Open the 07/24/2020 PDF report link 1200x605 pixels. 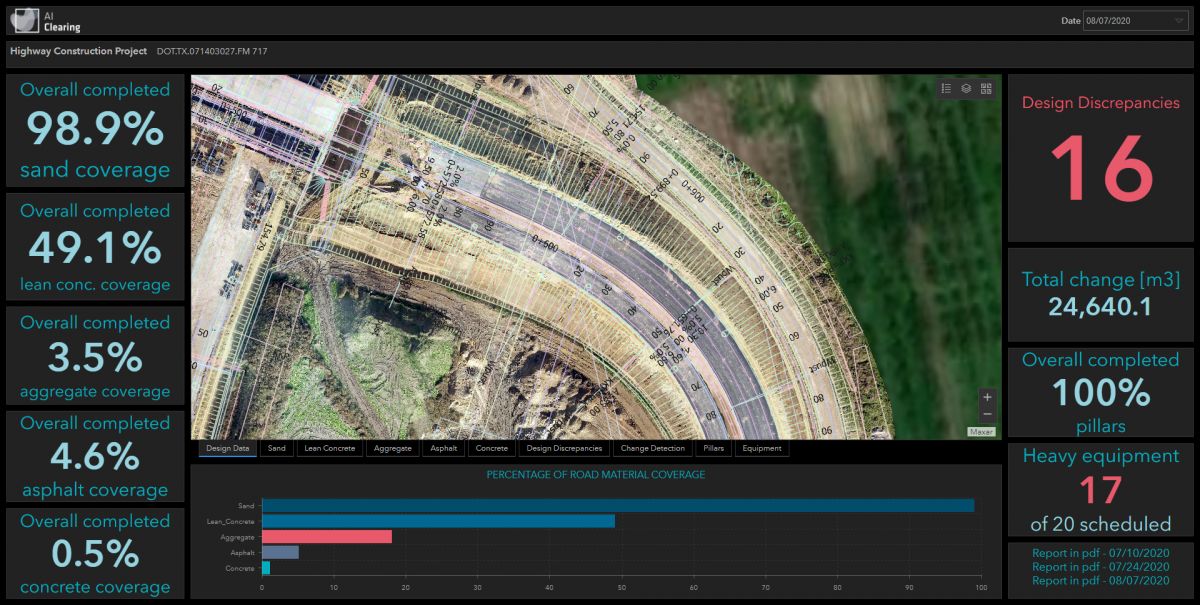coord(1100,566)
